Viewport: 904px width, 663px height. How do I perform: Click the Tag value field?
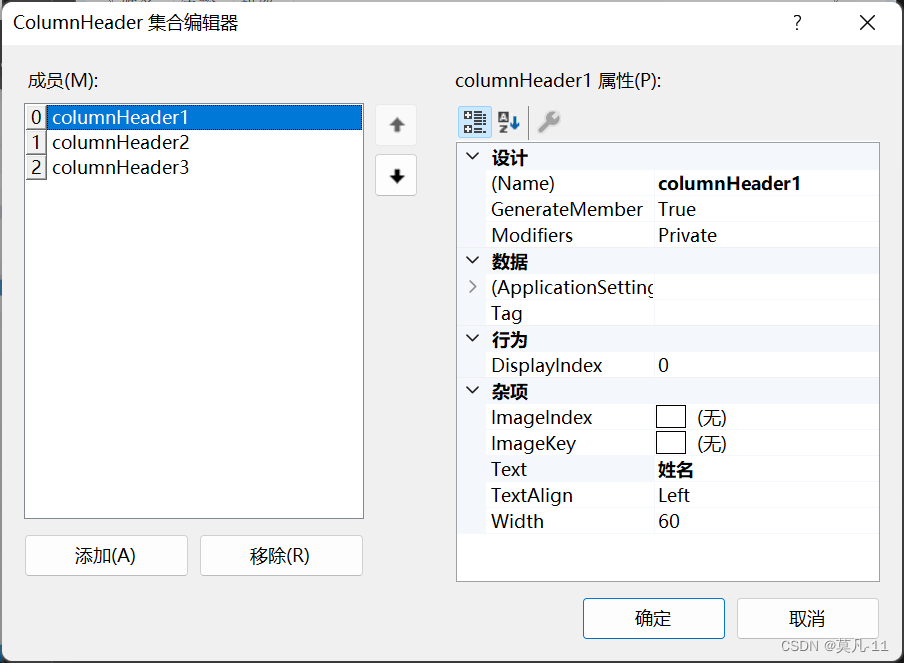pyautogui.click(x=766, y=313)
